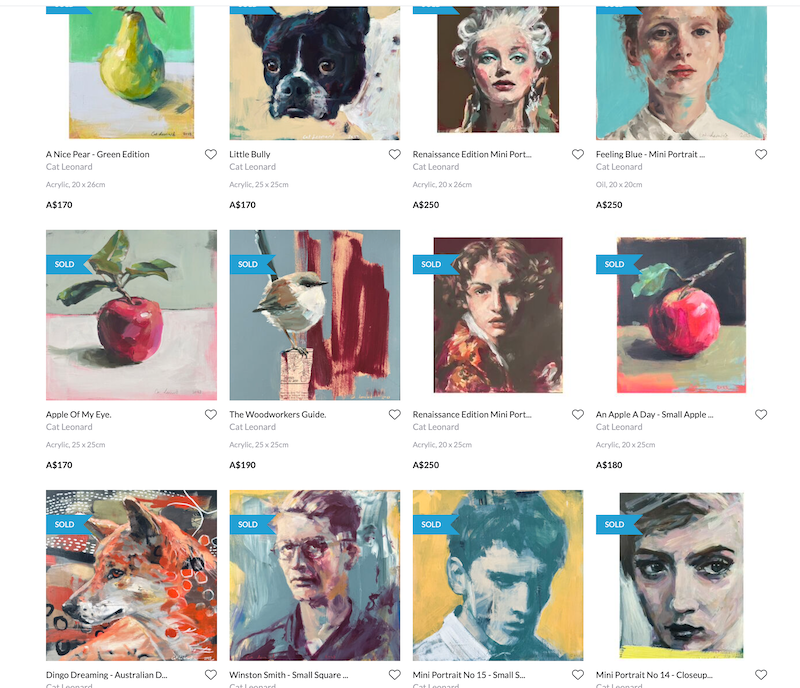Click Cat Leonard under The Woodworkers Guide
The width and height of the screenshot is (800, 688).
pyautogui.click(x=253, y=427)
